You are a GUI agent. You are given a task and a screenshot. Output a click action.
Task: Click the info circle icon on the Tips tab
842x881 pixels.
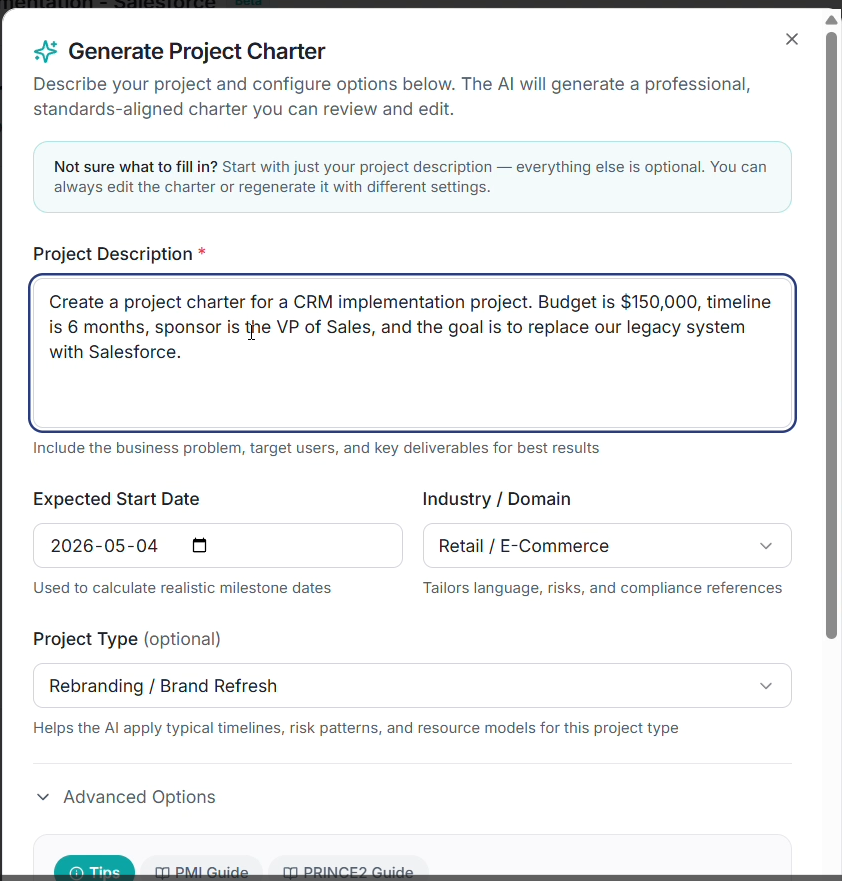pyautogui.click(x=76, y=872)
